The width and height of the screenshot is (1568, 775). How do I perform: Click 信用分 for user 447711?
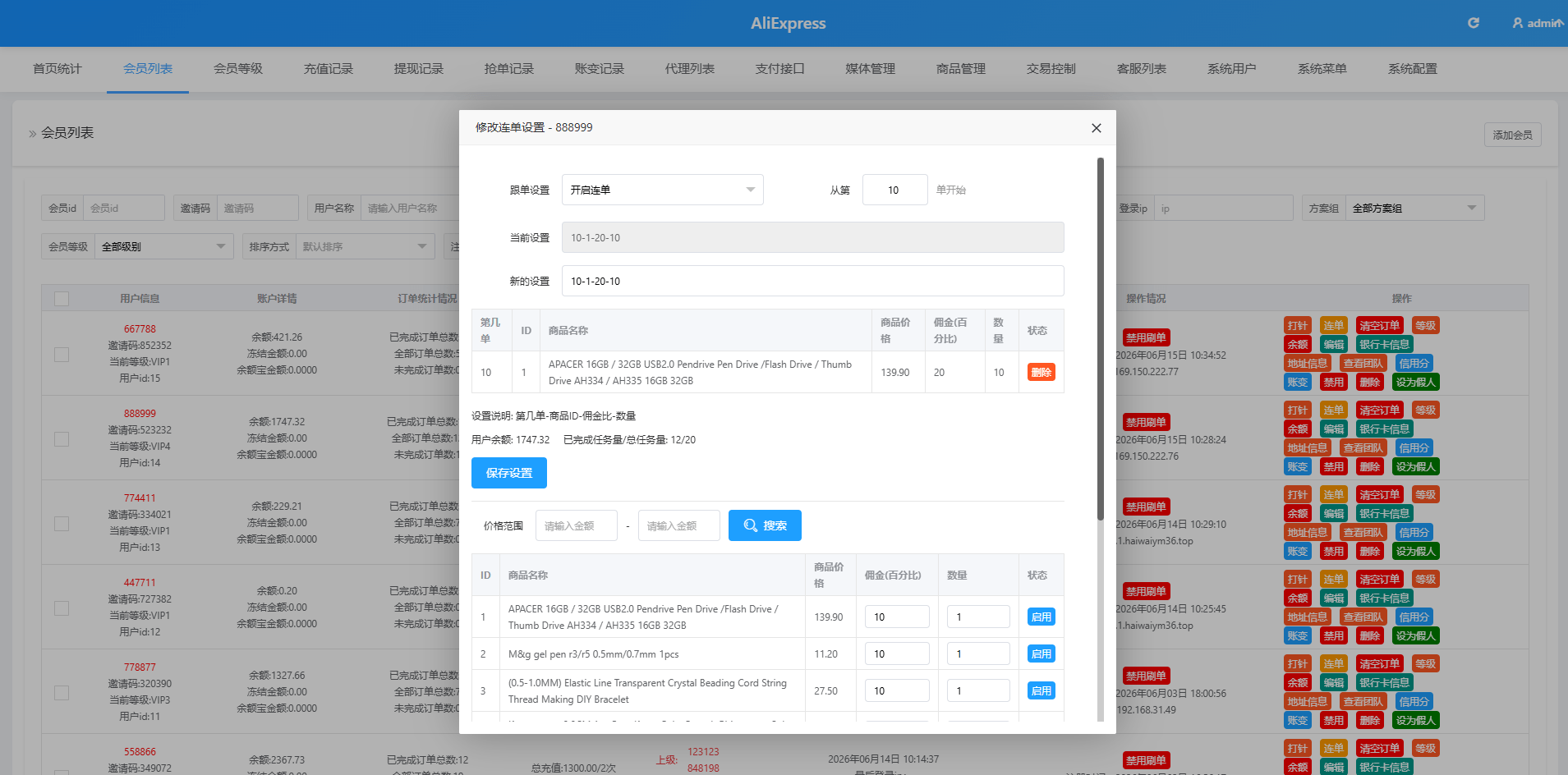click(x=1414, y=617)
